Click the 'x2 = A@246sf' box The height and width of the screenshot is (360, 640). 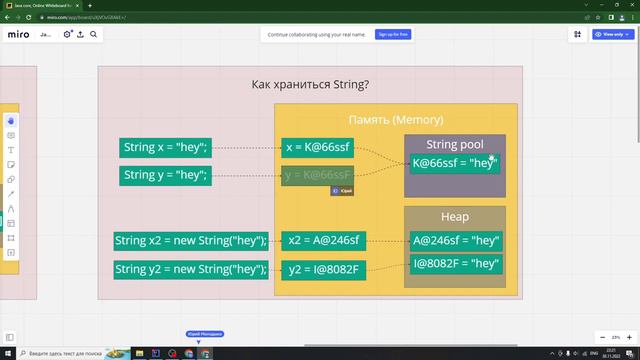[324, 241]
